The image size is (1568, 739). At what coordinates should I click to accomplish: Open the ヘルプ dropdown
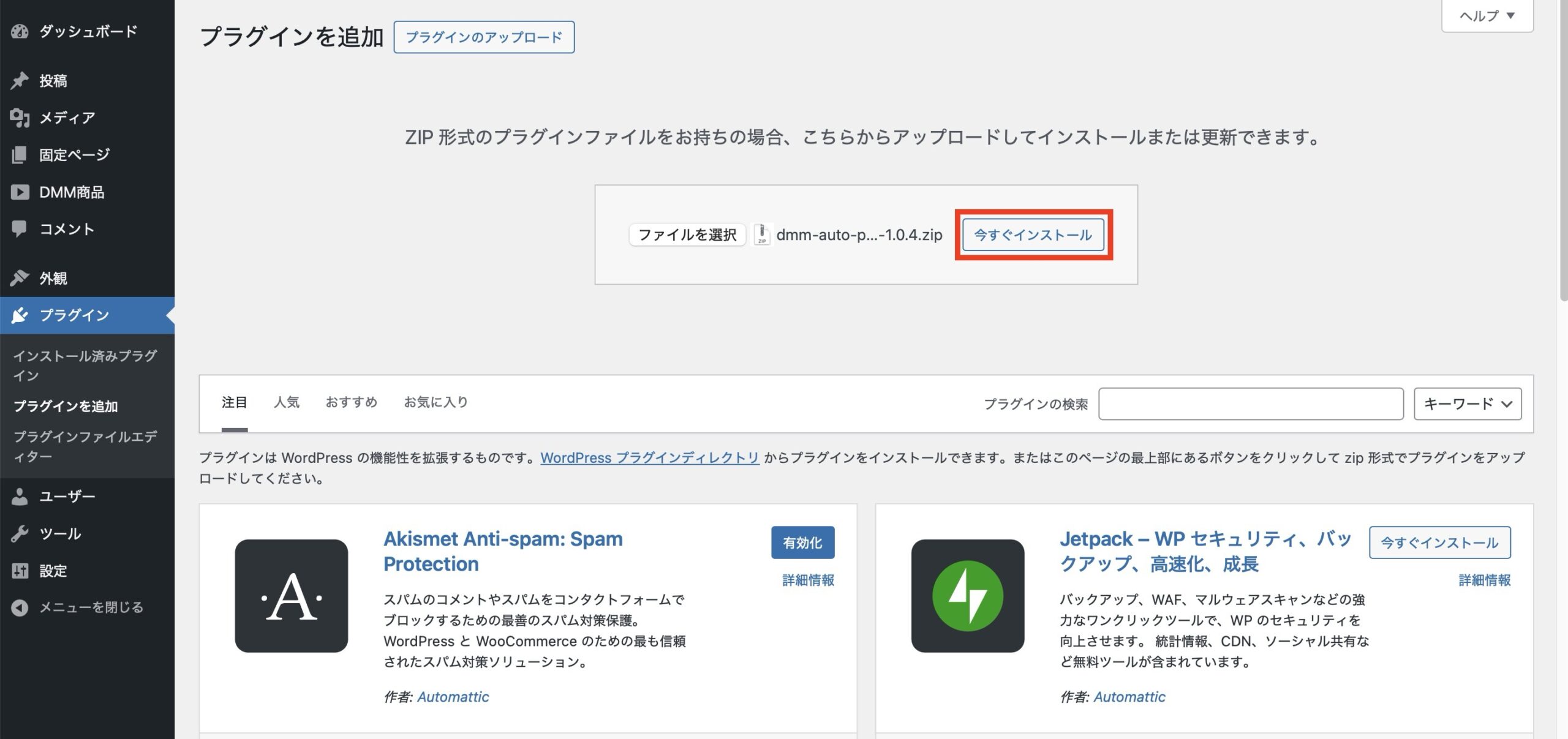(x=1487, y=15)
